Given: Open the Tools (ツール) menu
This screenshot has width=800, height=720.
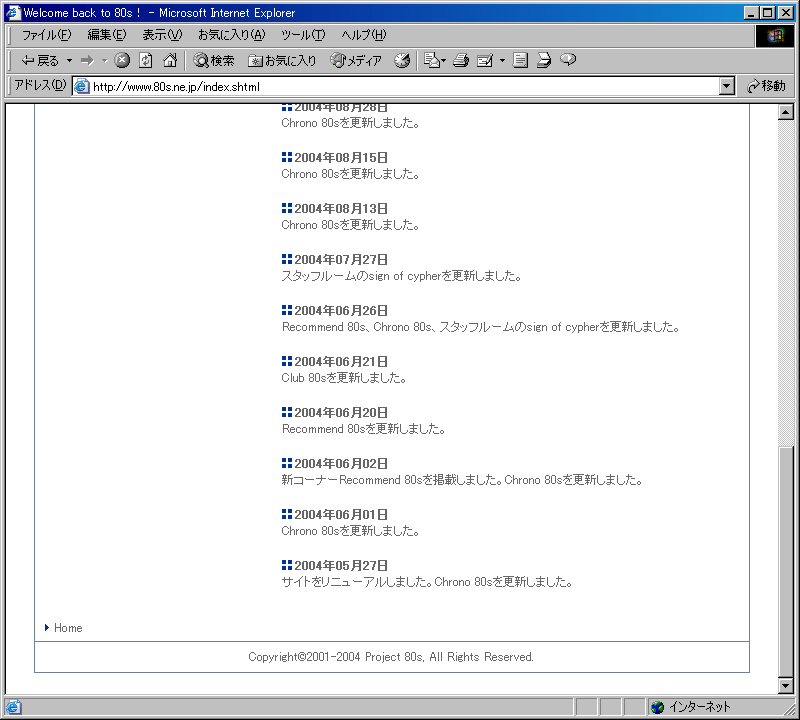Looking at the screenshot, I should point(303,35).
